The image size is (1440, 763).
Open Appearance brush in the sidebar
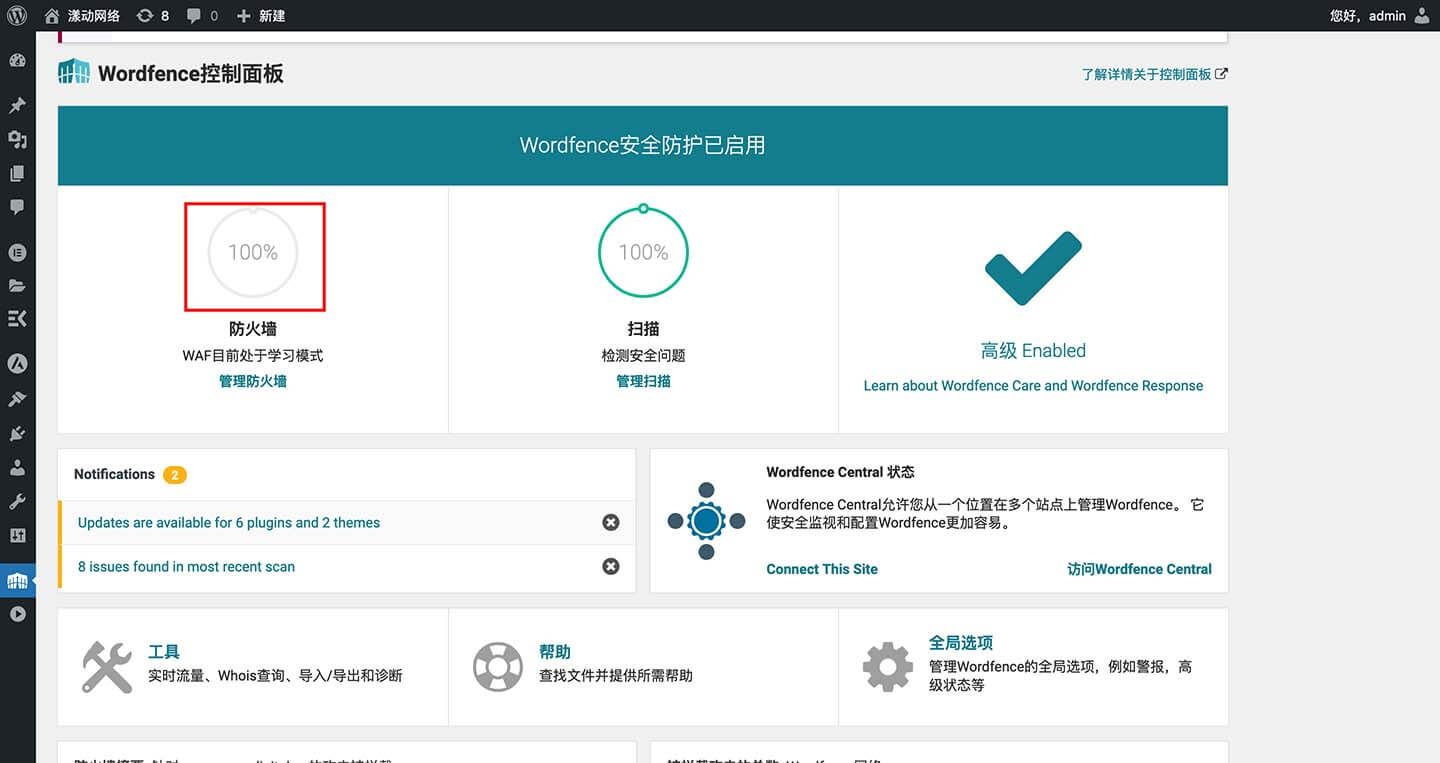click(17, 399)
